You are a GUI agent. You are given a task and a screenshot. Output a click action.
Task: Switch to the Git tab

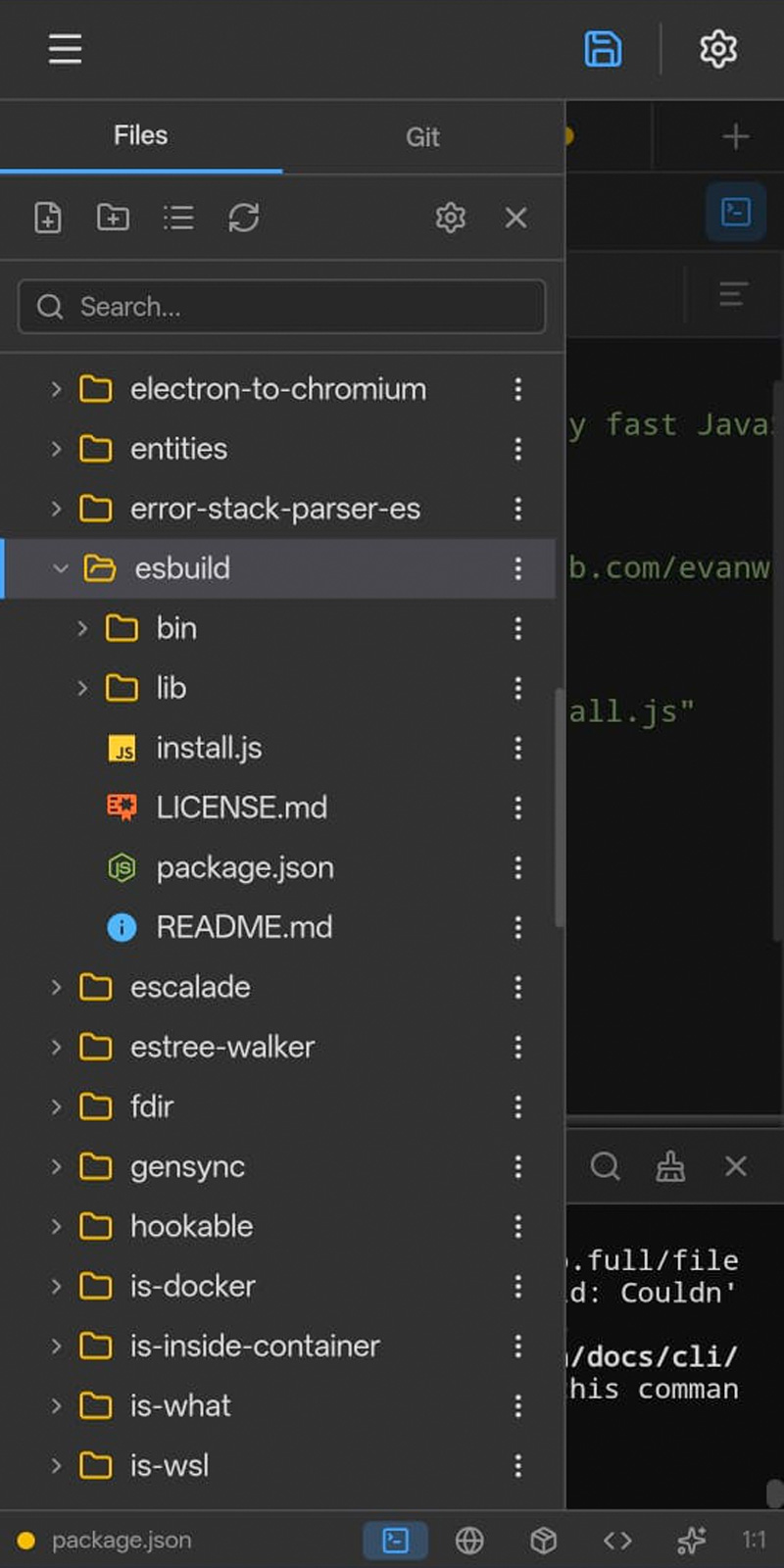point(422,137)
